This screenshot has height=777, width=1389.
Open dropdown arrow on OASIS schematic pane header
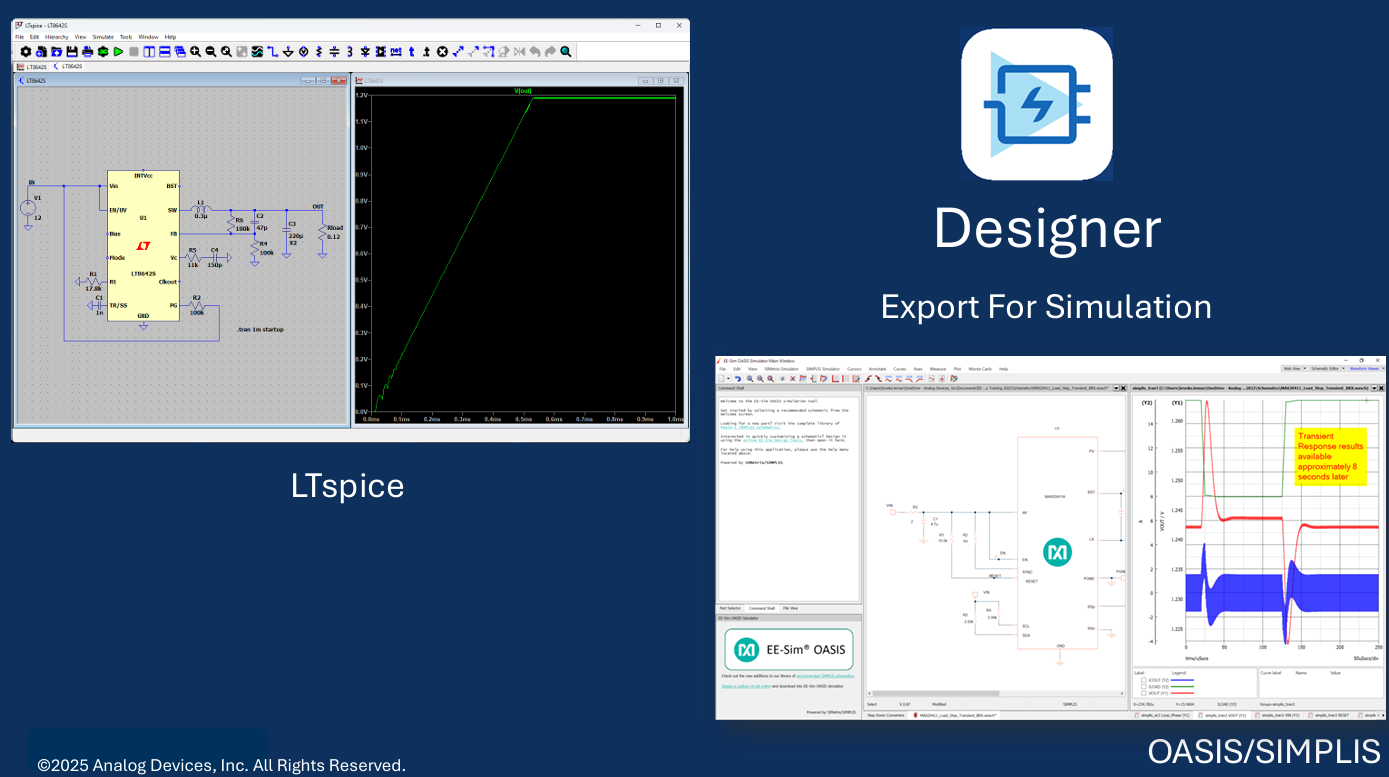tap(1117, 388)
